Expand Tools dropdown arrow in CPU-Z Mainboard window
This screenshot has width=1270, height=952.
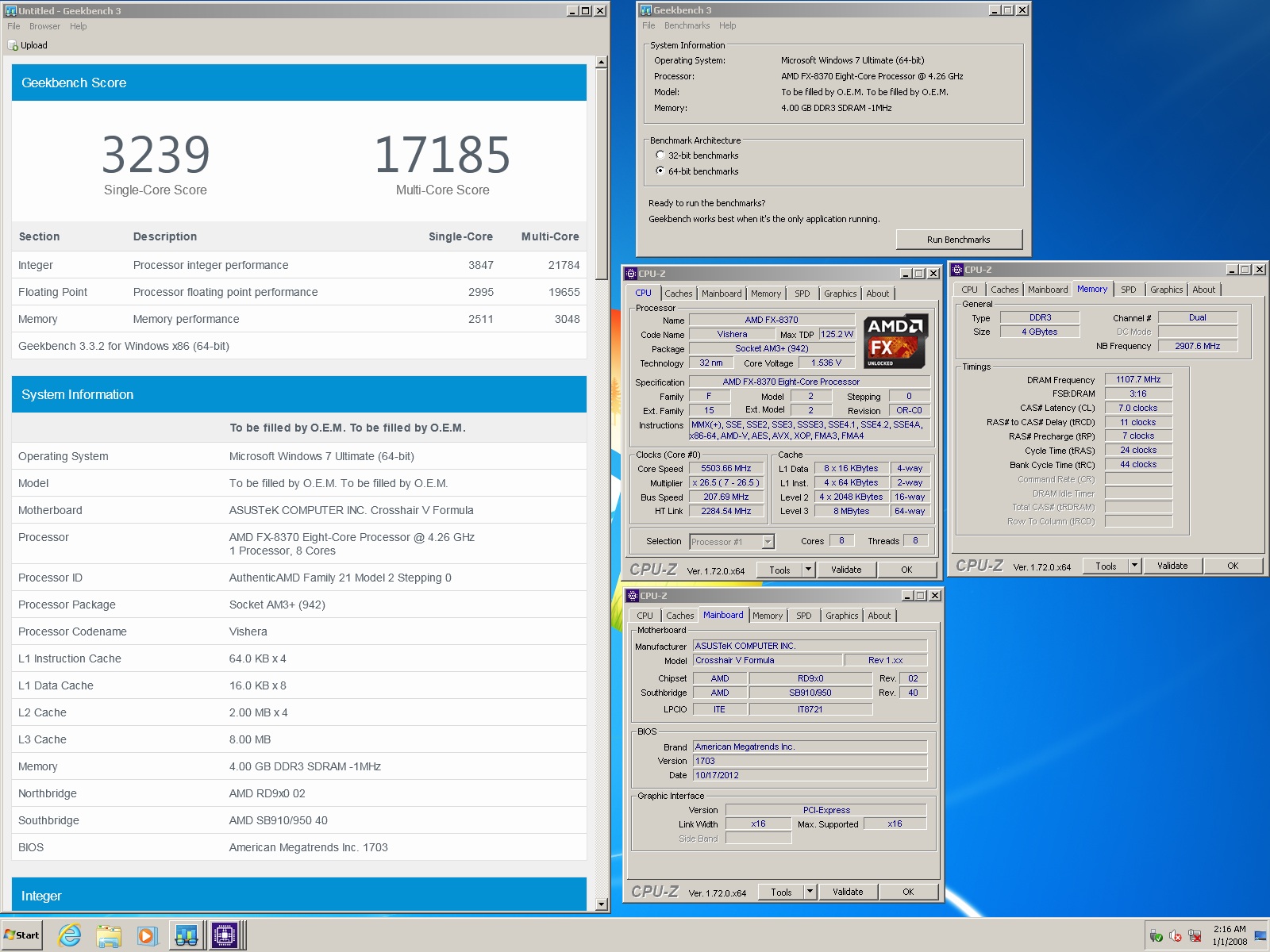[x=810, y=892]
